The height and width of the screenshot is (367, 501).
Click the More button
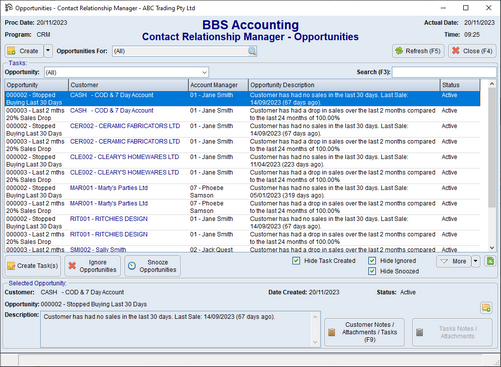[x=453, y=261]
